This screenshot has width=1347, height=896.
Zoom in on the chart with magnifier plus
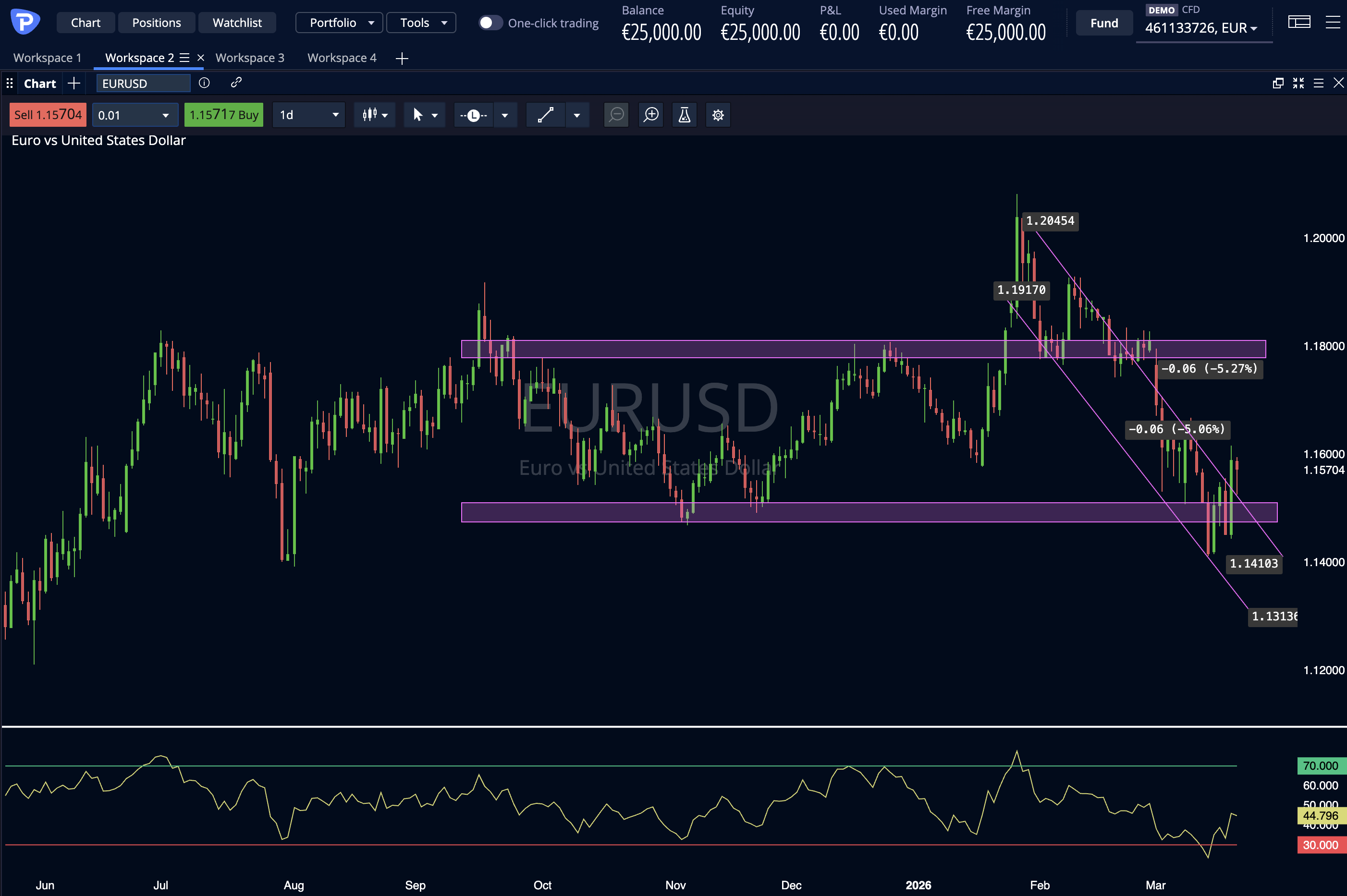[650, 114]
